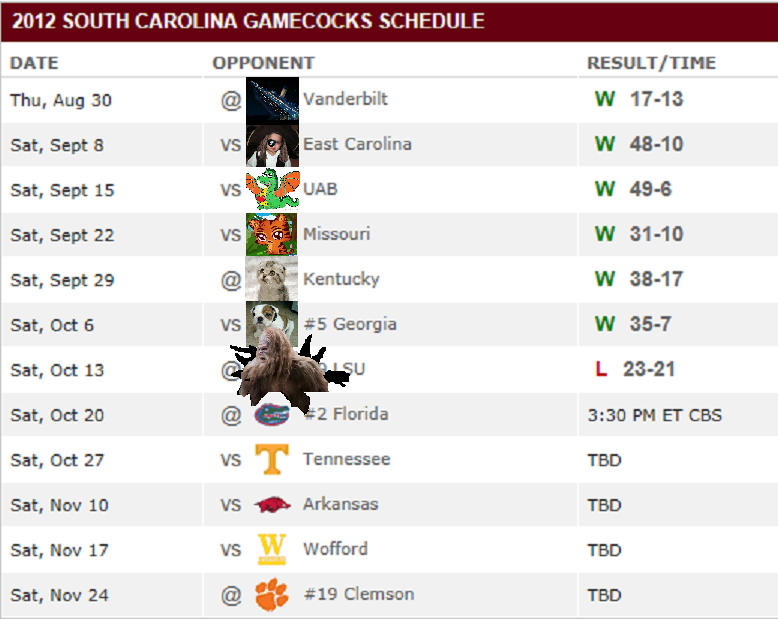The width and height of the screenshot is (778, 619).
Task: Click the Florida Gators logo
Action: (x=270, y=414)
